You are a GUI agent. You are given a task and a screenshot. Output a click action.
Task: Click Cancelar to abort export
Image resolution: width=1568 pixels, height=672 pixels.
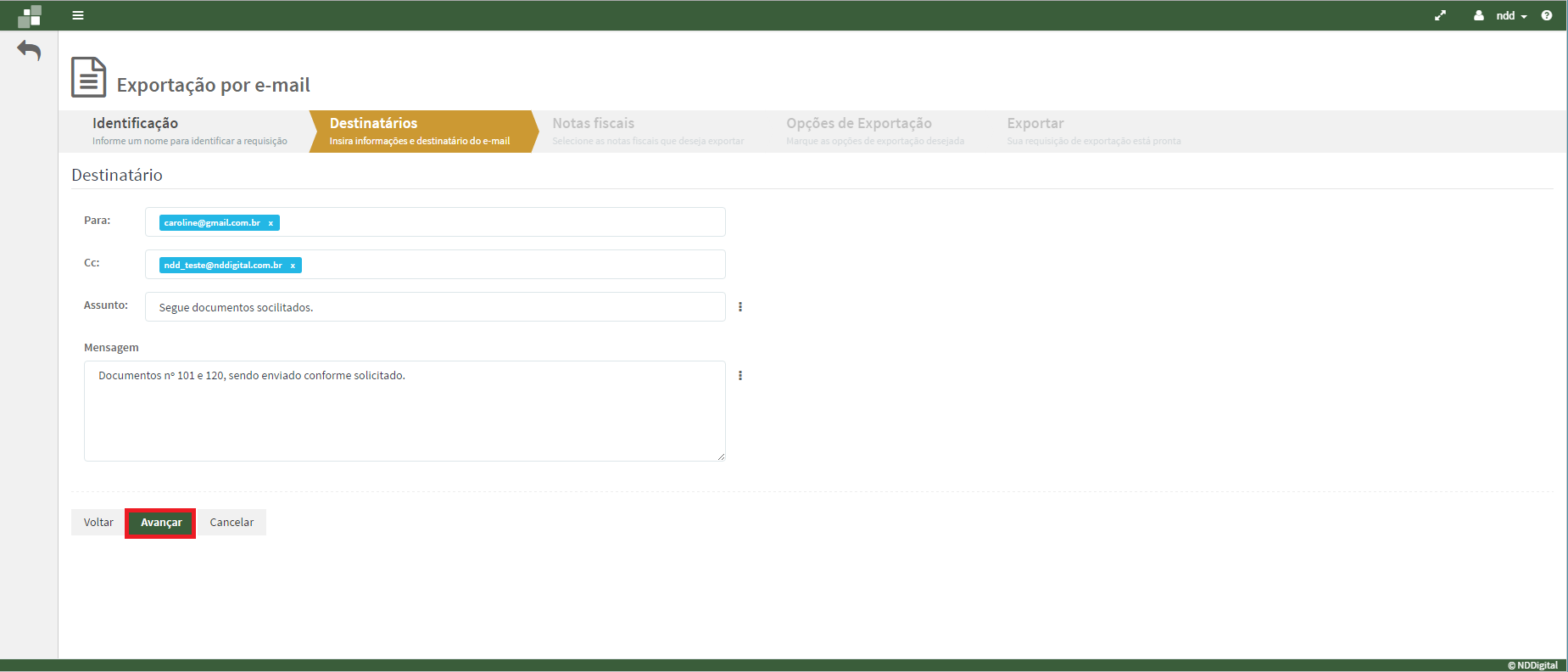232,523
